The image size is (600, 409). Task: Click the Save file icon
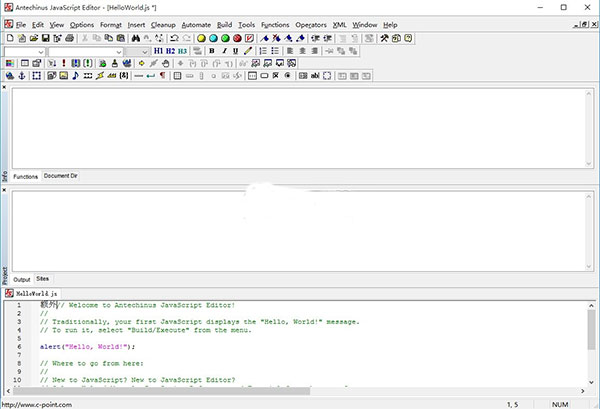47,38
